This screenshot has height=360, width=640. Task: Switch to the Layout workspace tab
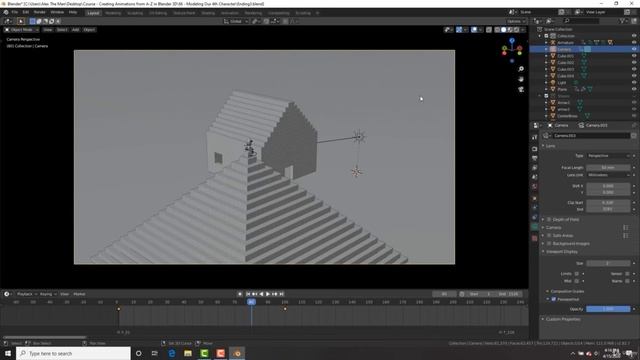pos(93,13)
